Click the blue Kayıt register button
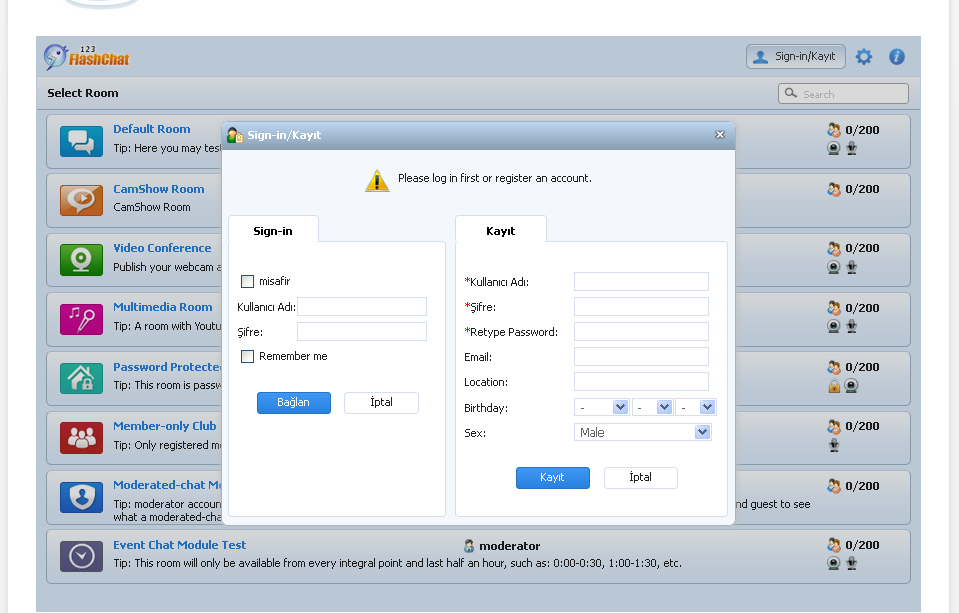The width and height of the screenshot is (959, 613). tap(553, 478)
